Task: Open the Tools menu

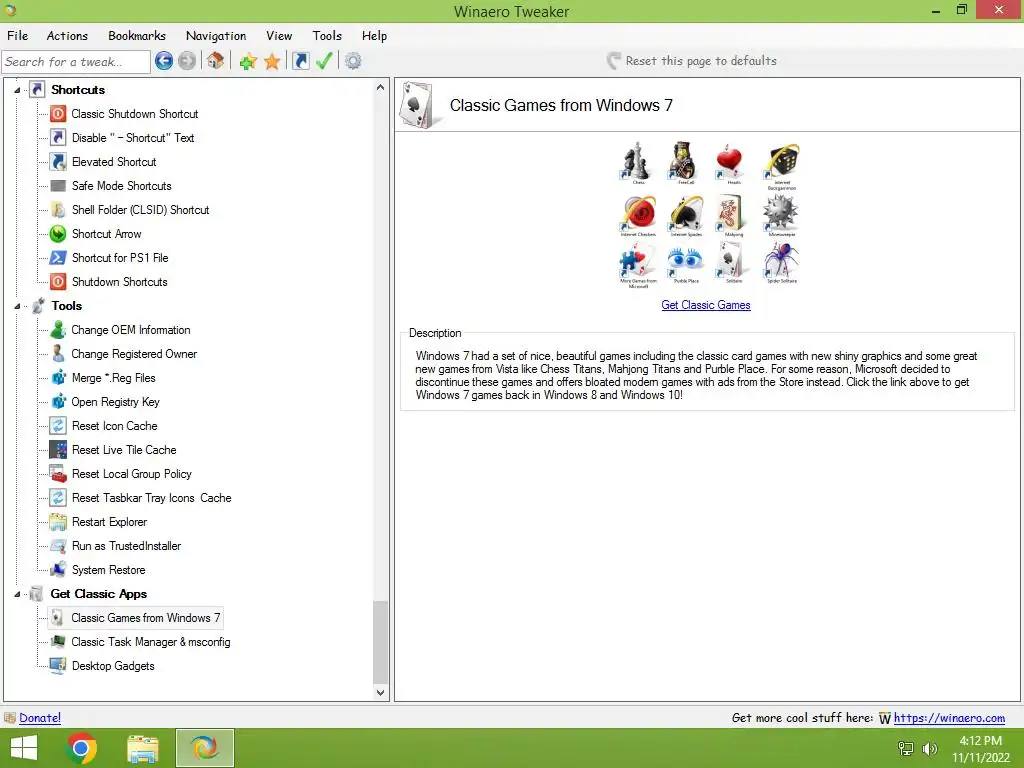Action: (327, 36)
